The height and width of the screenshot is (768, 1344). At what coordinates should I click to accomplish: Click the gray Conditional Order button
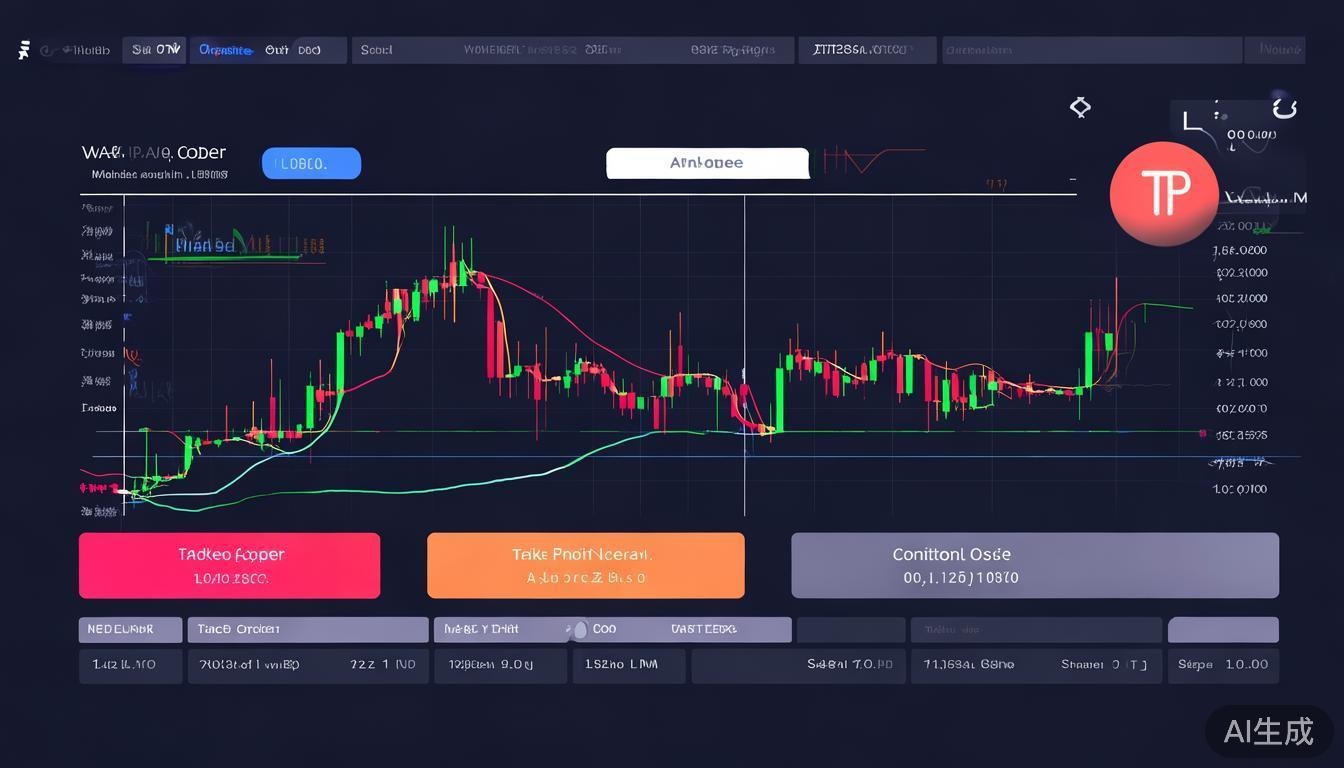tap(1034, 565)
